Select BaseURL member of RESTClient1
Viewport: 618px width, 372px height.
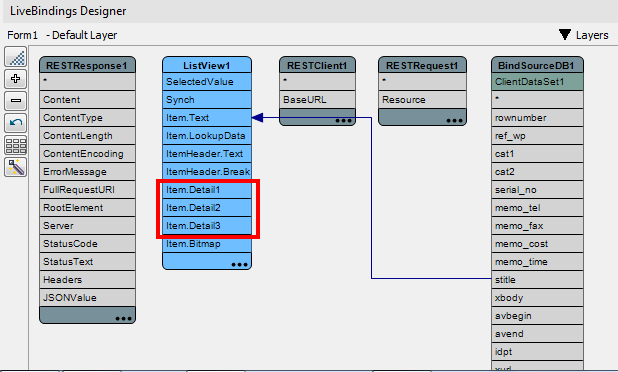317,100
